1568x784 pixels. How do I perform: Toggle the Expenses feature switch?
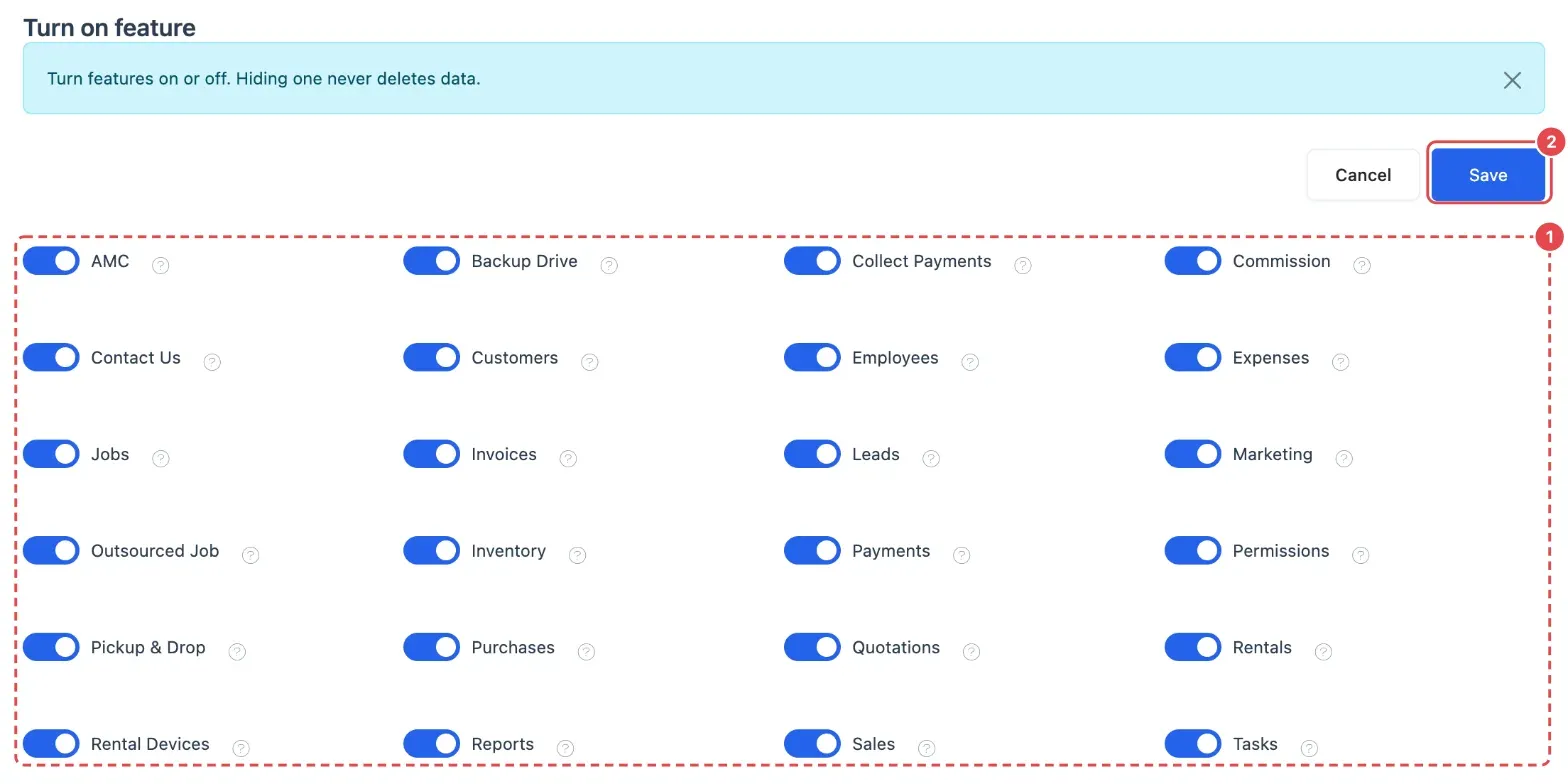[1193, 357]
